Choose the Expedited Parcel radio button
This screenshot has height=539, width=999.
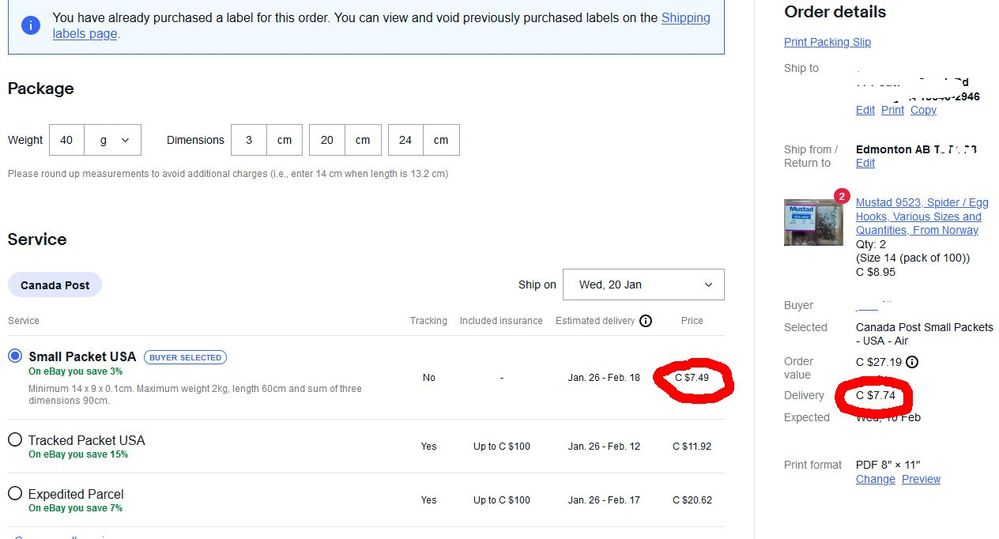pos(15,494)
